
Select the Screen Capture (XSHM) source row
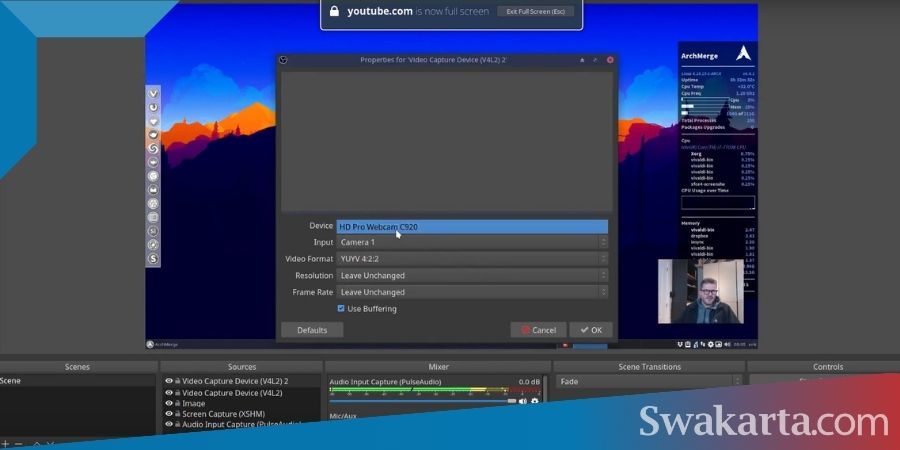241,414
